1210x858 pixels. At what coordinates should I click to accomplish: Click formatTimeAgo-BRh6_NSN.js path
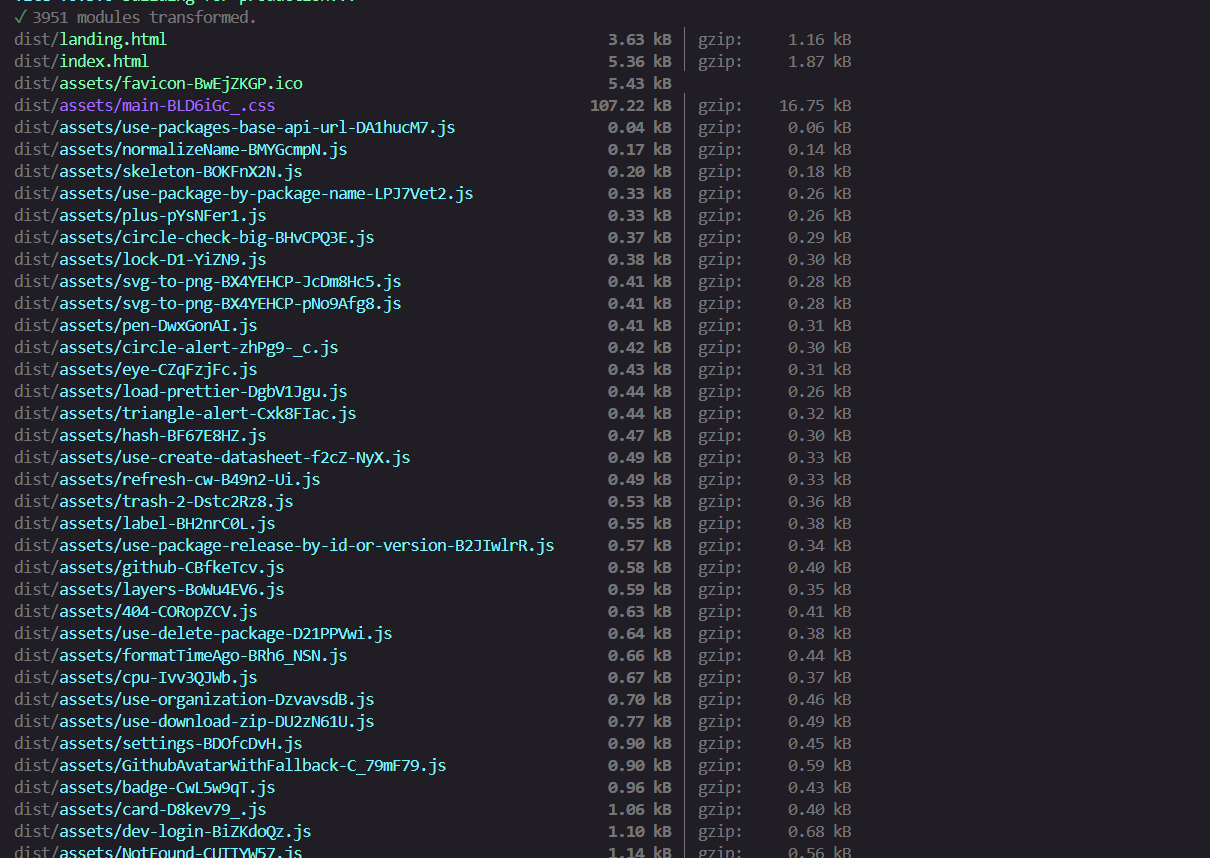[x=180, y=655]
